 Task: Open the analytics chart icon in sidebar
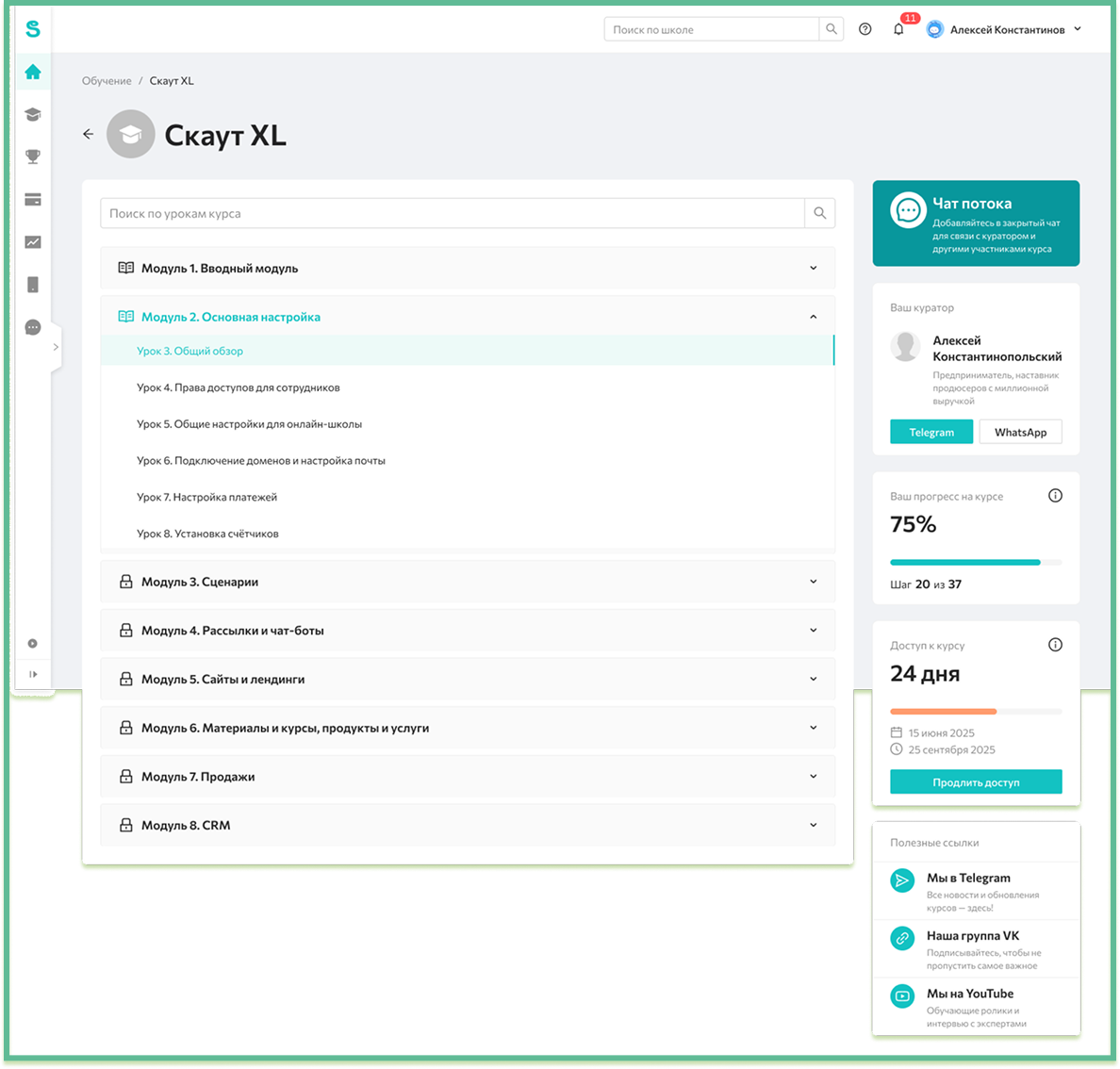pos(33,242)
